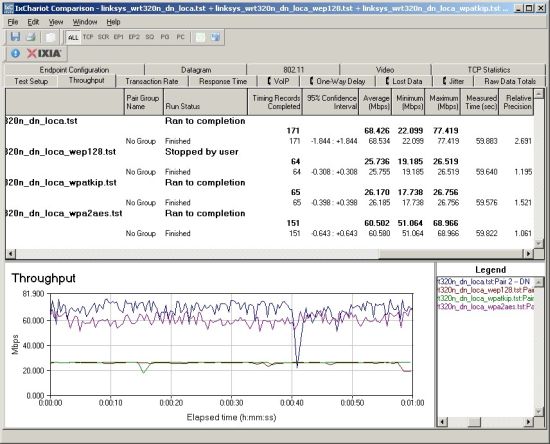Click the IXIA logo button

45,53
